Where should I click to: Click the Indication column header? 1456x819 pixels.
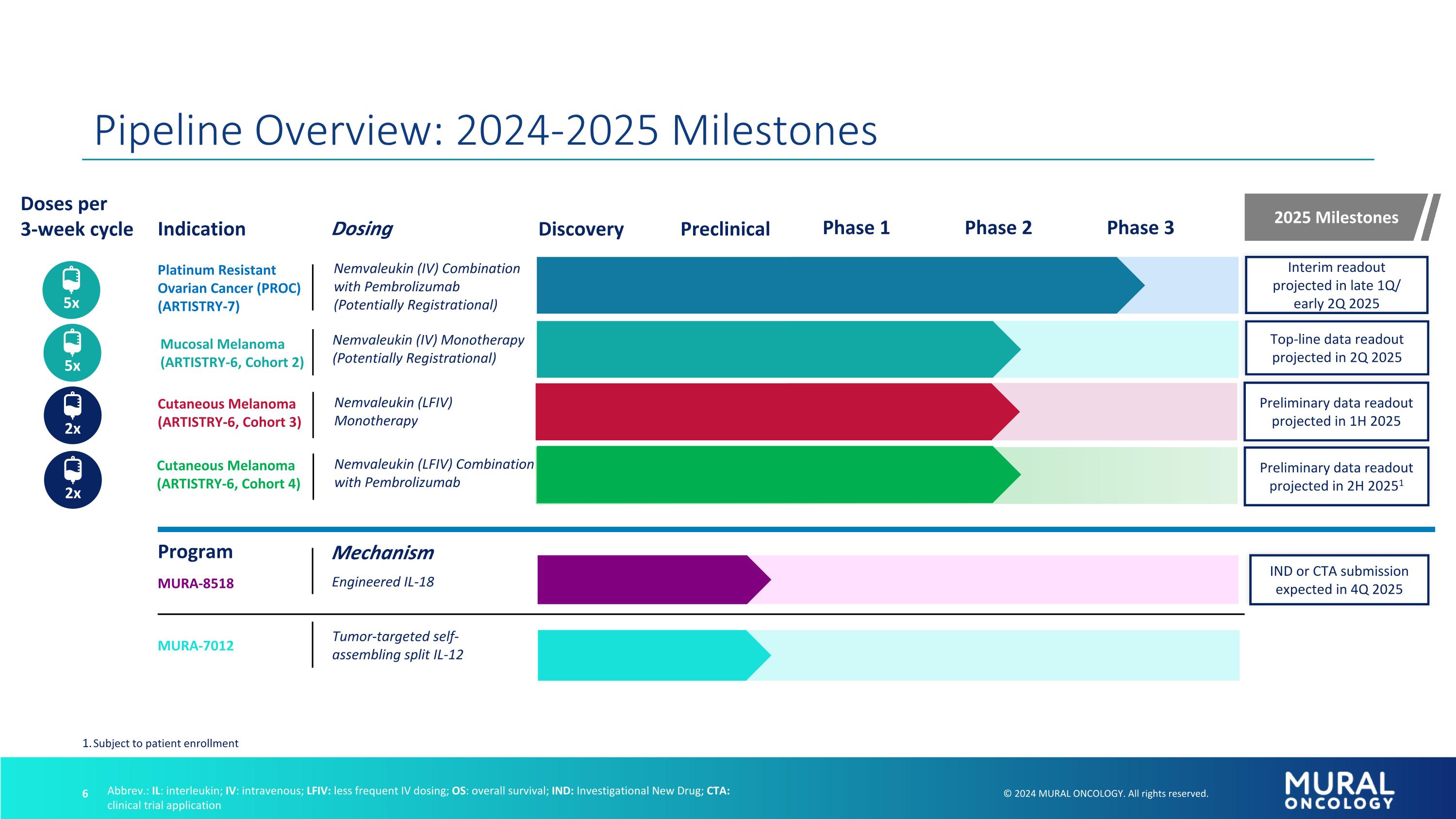pyautogui.click(x=202, y=229)
